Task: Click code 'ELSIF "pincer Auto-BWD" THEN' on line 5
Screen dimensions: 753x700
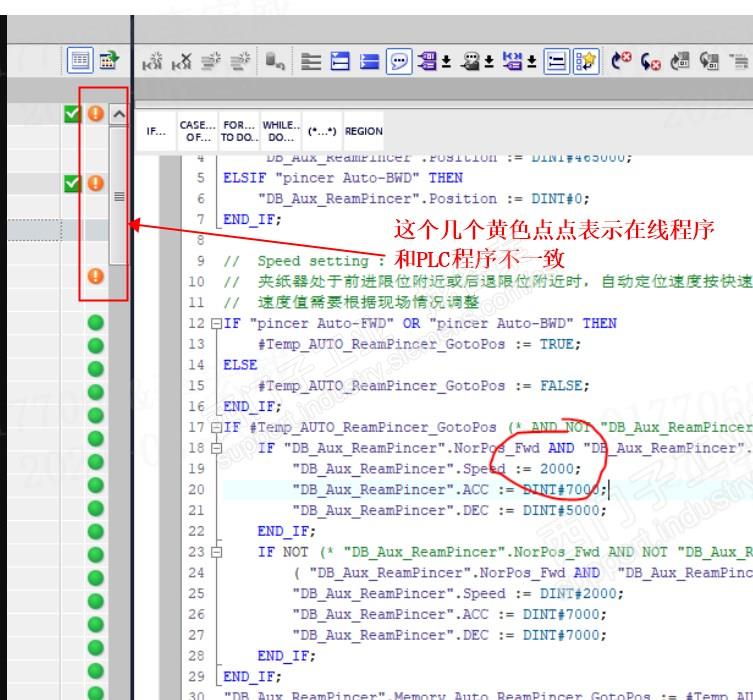Action: tap(343, 178)
